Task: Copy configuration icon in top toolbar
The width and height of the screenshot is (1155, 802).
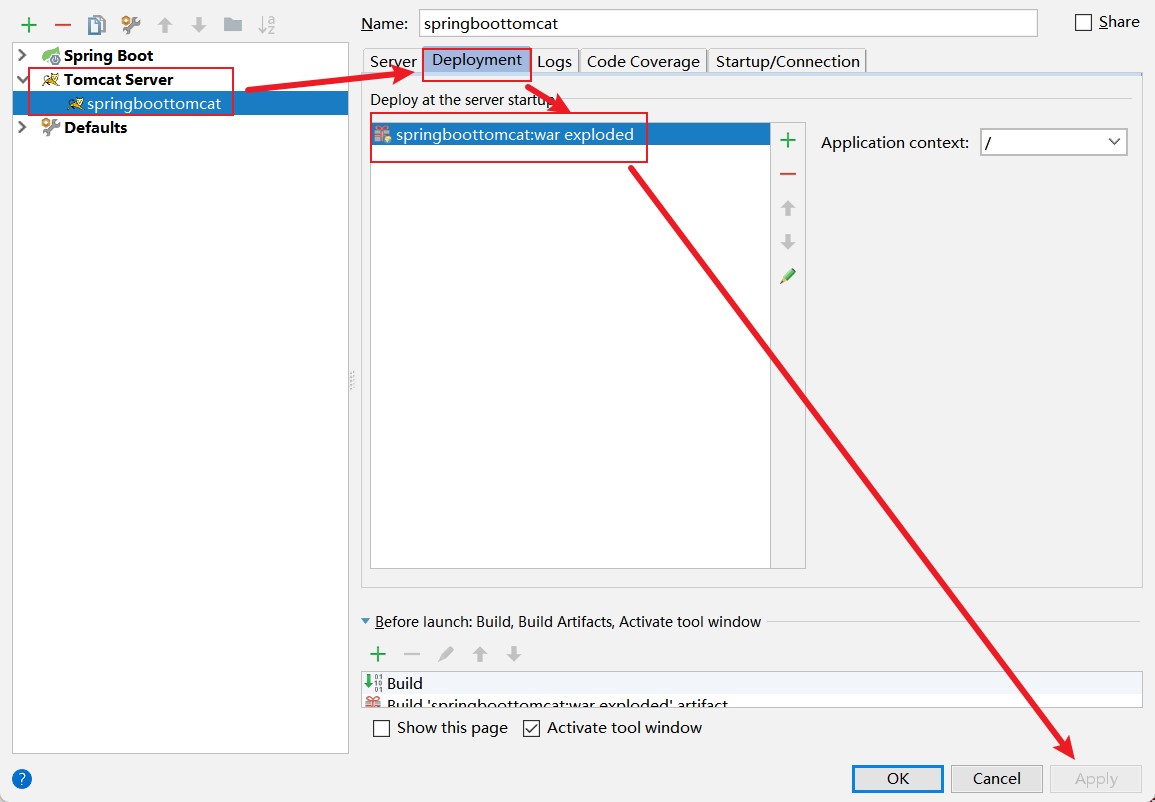Action: click(x=96, y=25)
